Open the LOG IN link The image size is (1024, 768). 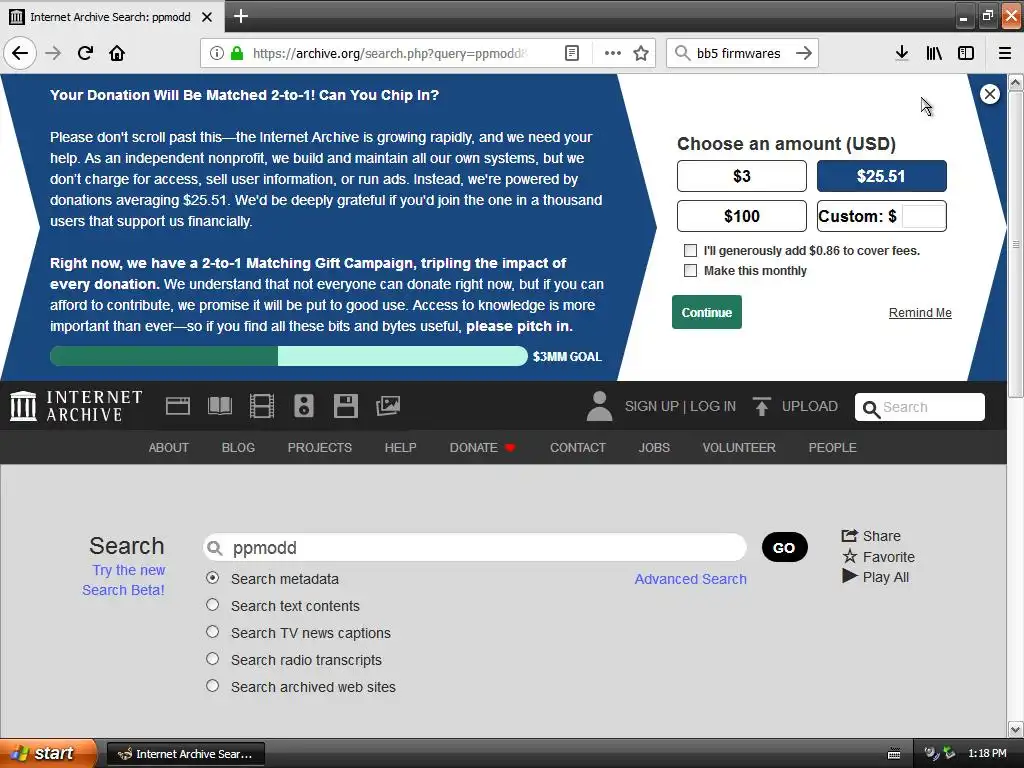[713, 406]
